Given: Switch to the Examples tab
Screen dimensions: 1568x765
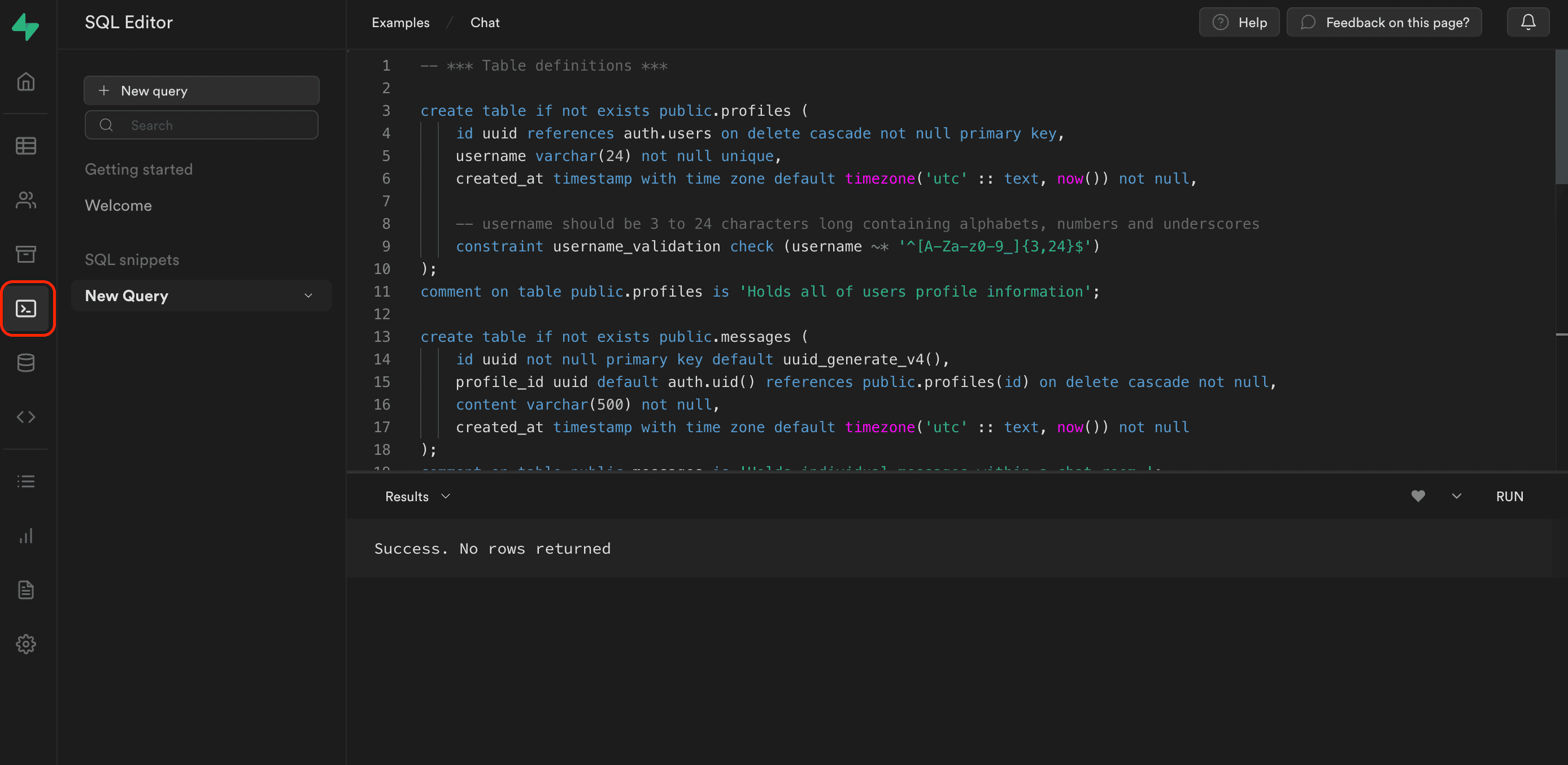Looking at the screenshot, I should [400, 22].
